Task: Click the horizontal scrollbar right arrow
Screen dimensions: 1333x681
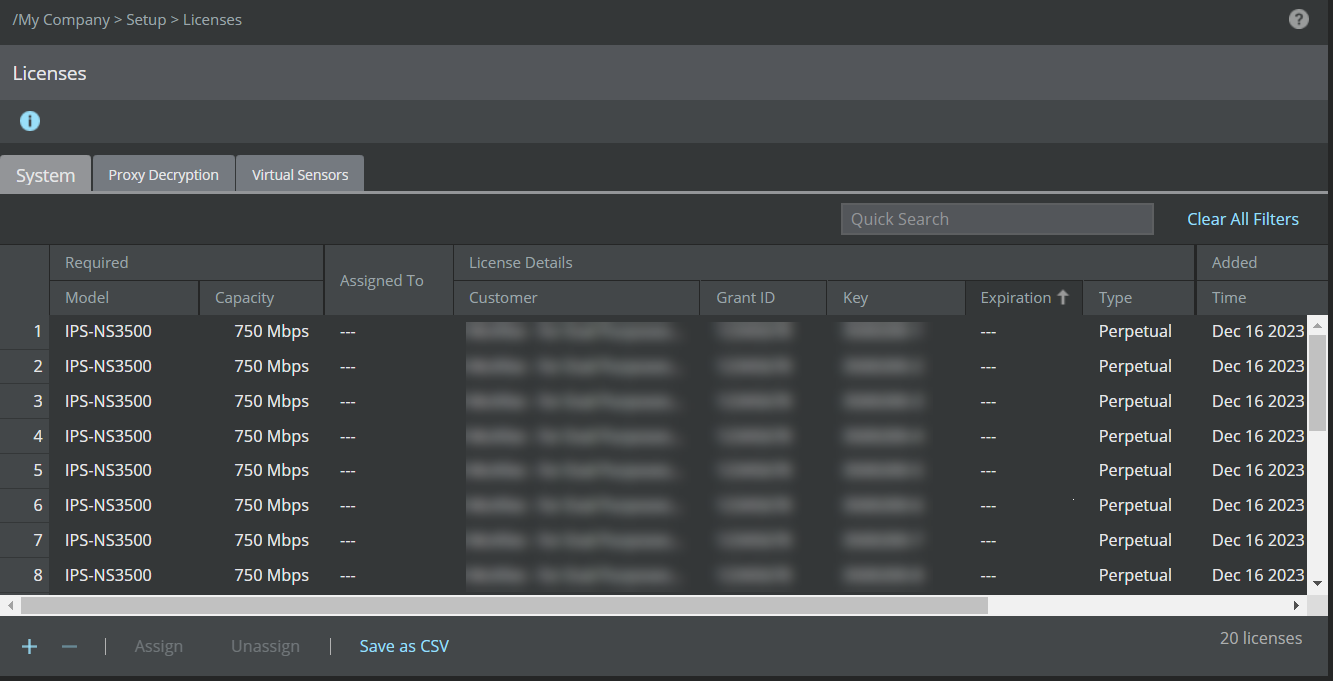Action: (x=1297, y=605)
